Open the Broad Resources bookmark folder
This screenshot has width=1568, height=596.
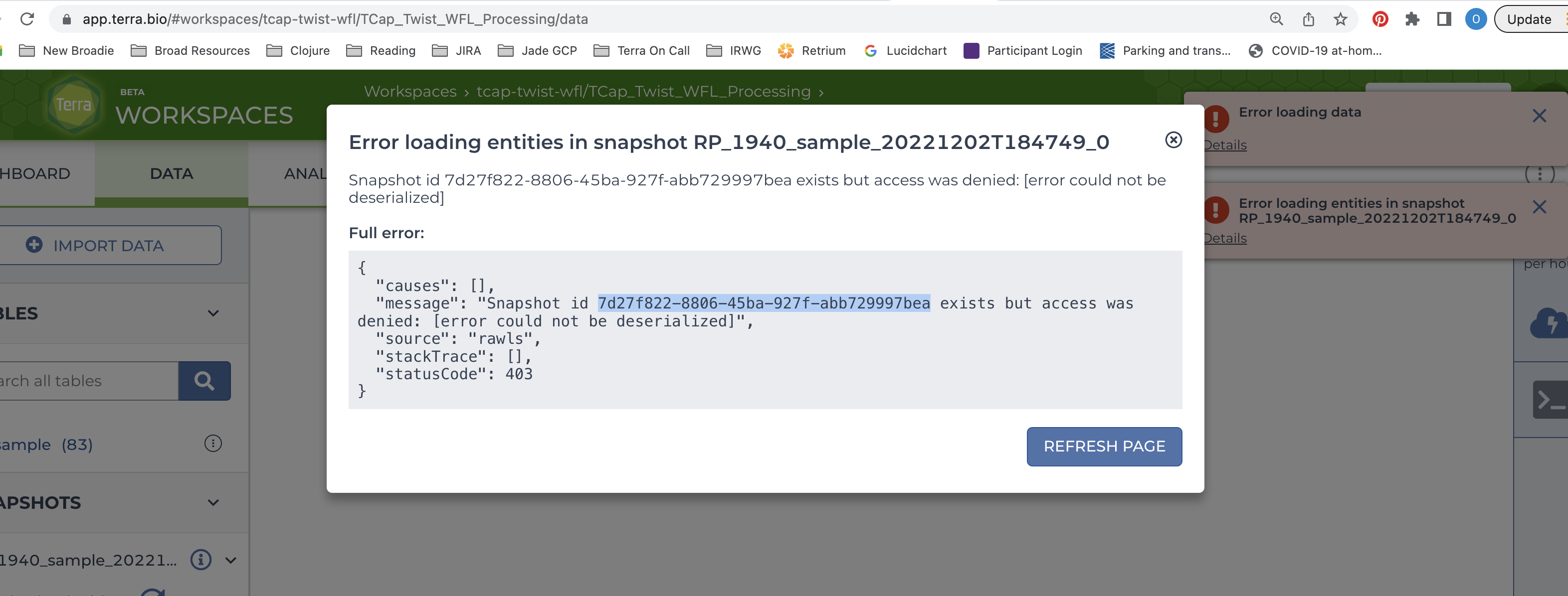tap(190, 50)
